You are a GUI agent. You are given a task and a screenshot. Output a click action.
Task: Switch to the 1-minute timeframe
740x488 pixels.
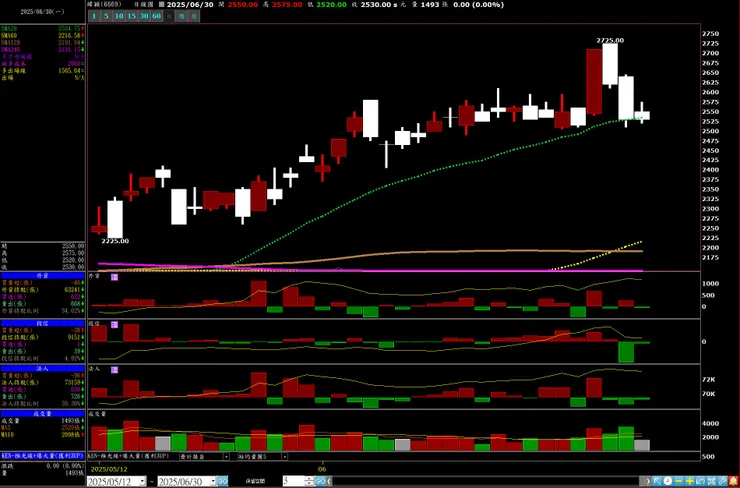(x=94, y=16)
